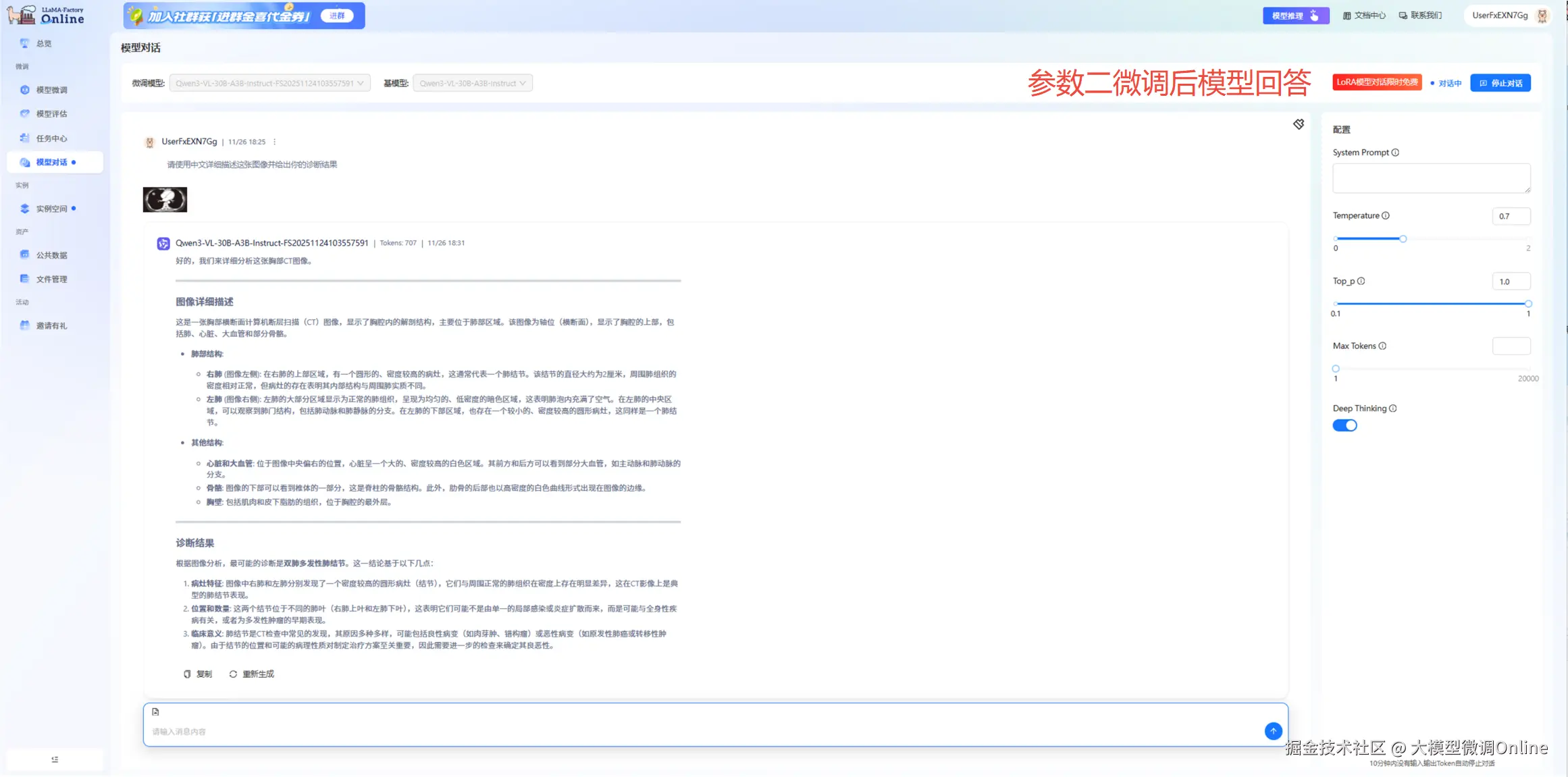Open 文件管理 in the sidebar
The image size is (1568, 777).
(x=51, y=279)
